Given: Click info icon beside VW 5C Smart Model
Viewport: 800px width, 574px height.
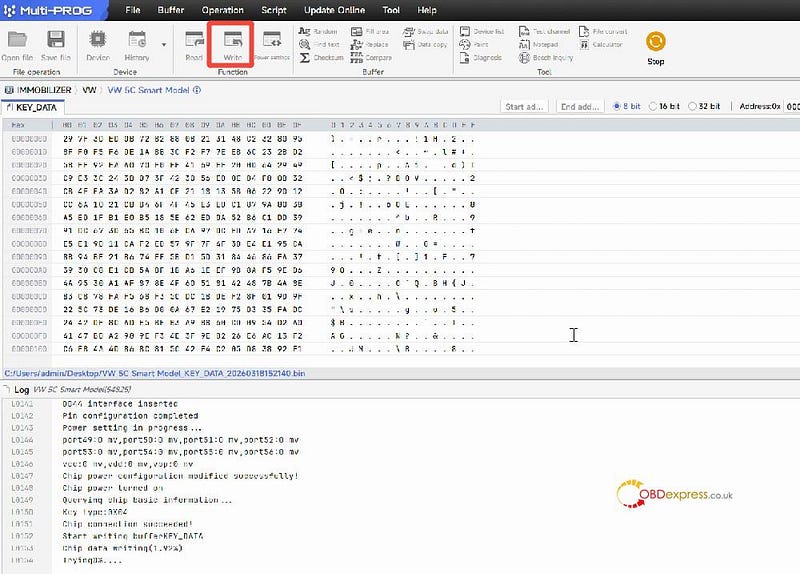Looking at the screenshot, I should (197, 90).
